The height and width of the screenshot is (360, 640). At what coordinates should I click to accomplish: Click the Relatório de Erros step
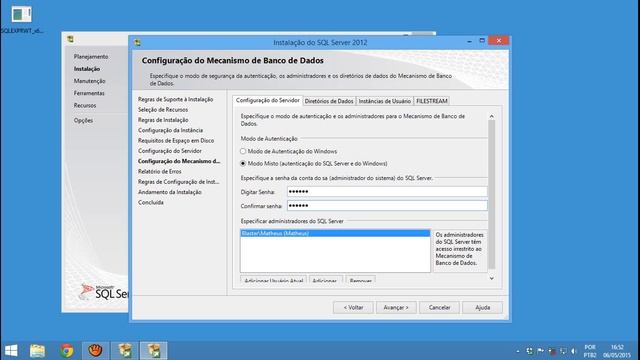160,171
